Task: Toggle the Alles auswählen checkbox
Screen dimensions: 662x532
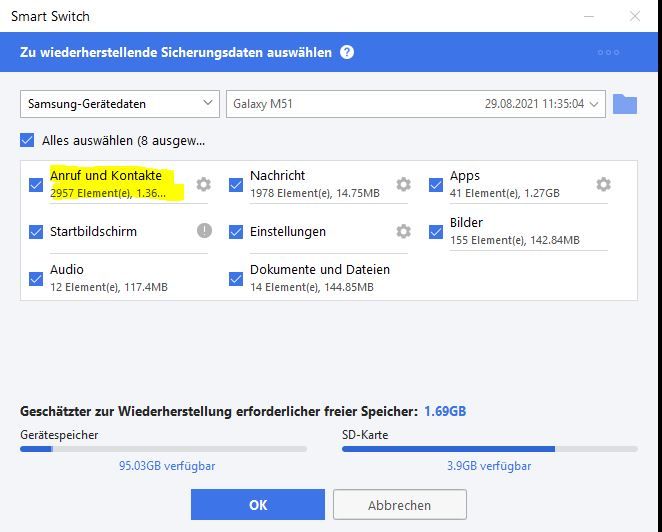Action: pyautogui.click(x=27, y=140)
